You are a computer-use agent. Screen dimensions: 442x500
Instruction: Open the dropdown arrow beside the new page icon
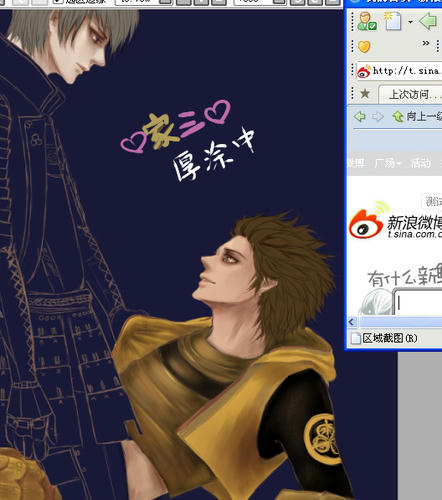click(410, 22)
